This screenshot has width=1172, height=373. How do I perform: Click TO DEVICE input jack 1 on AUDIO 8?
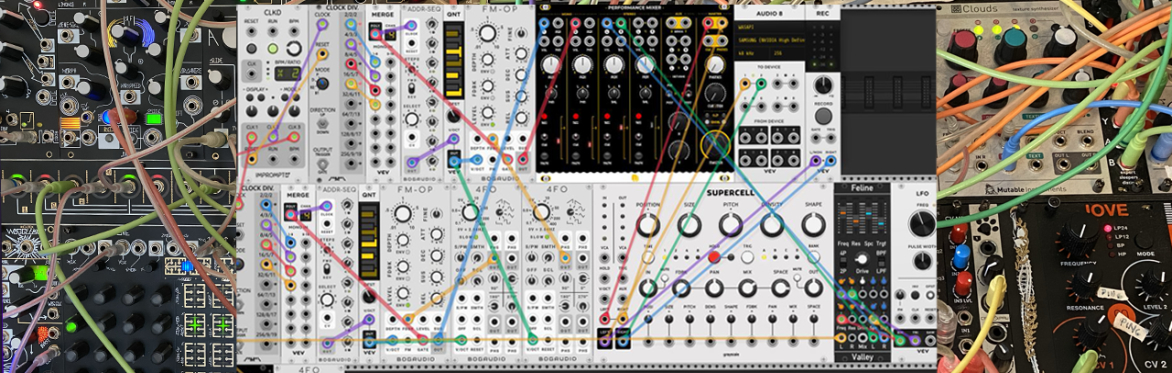click(745, 84)
